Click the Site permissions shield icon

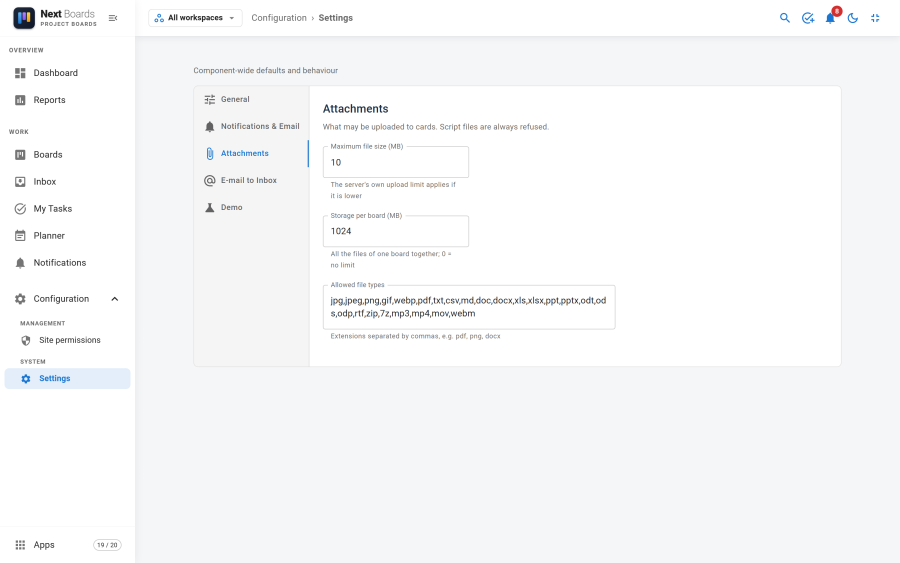[26, 340]
